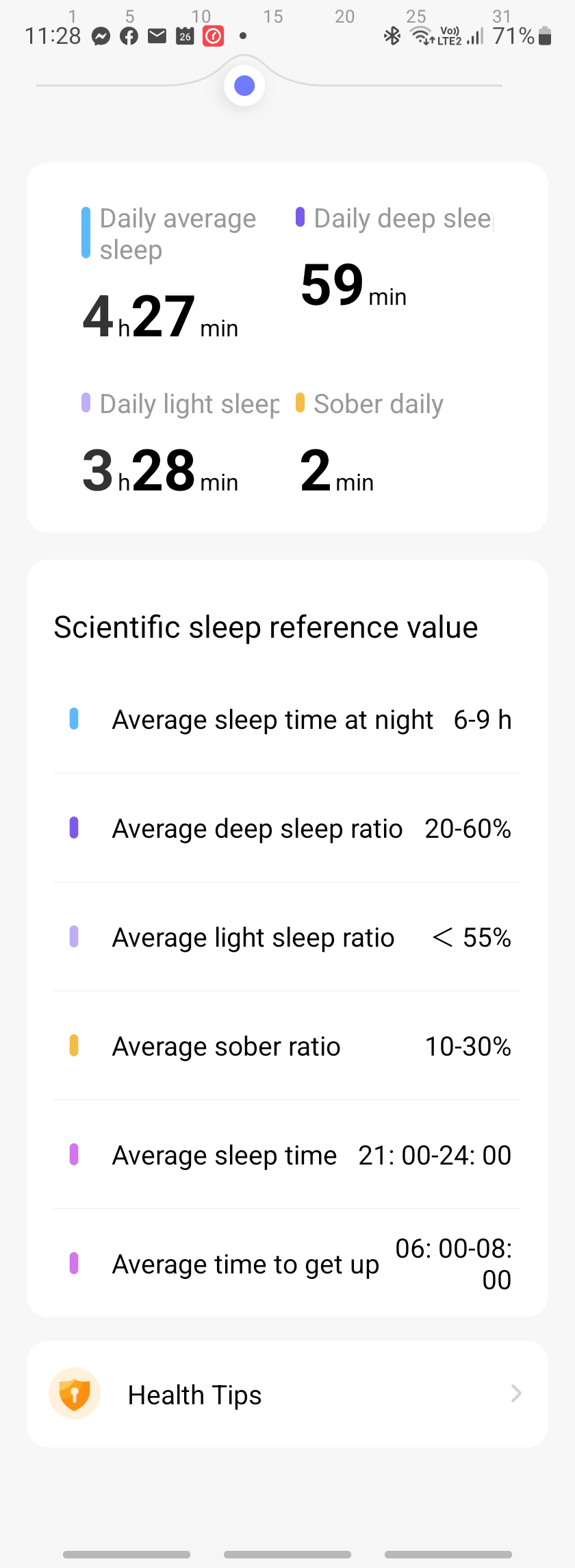Open the Health Tips row

[287, 1394]
